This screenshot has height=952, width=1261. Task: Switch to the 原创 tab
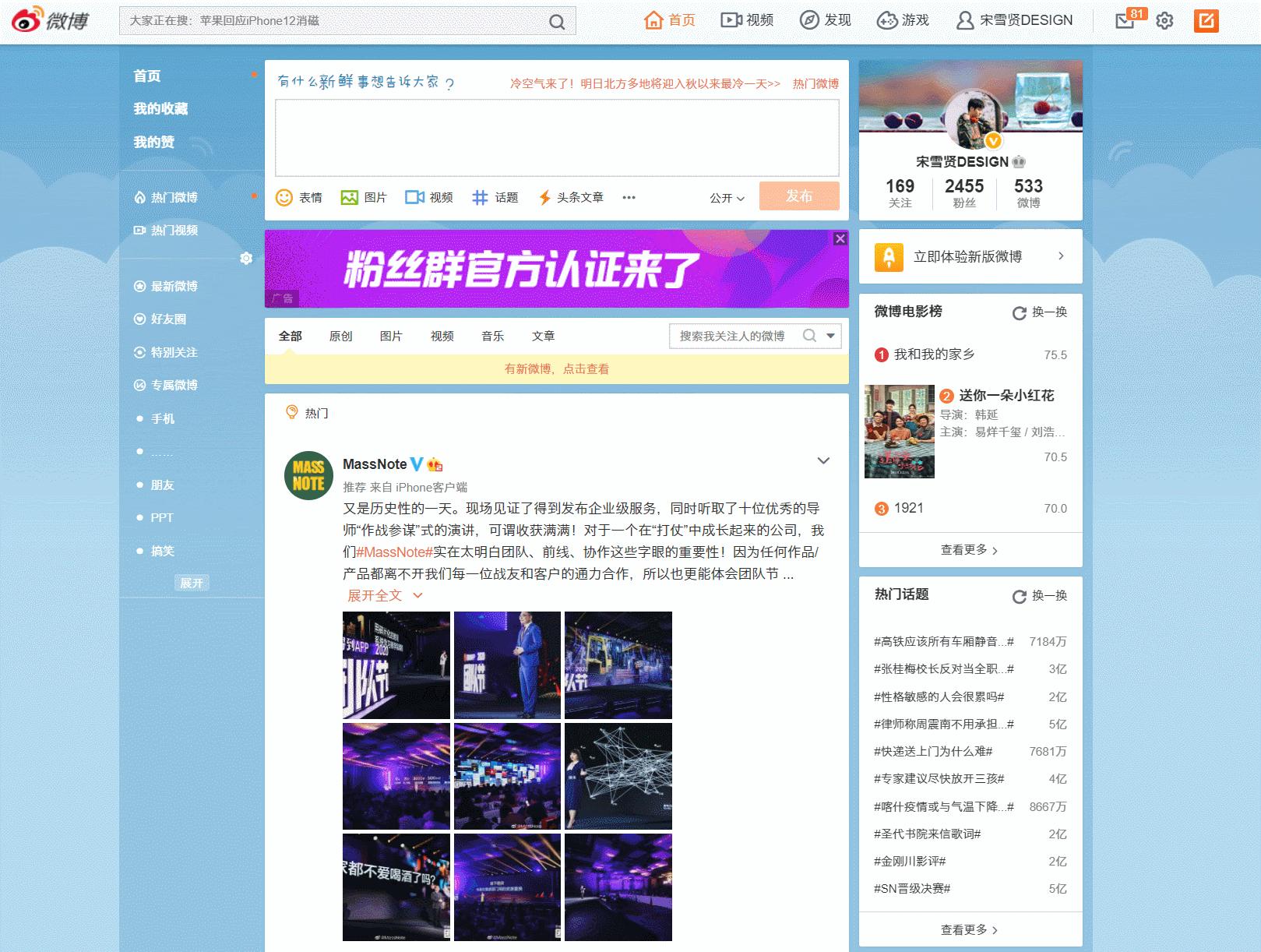tap(340, 336)
